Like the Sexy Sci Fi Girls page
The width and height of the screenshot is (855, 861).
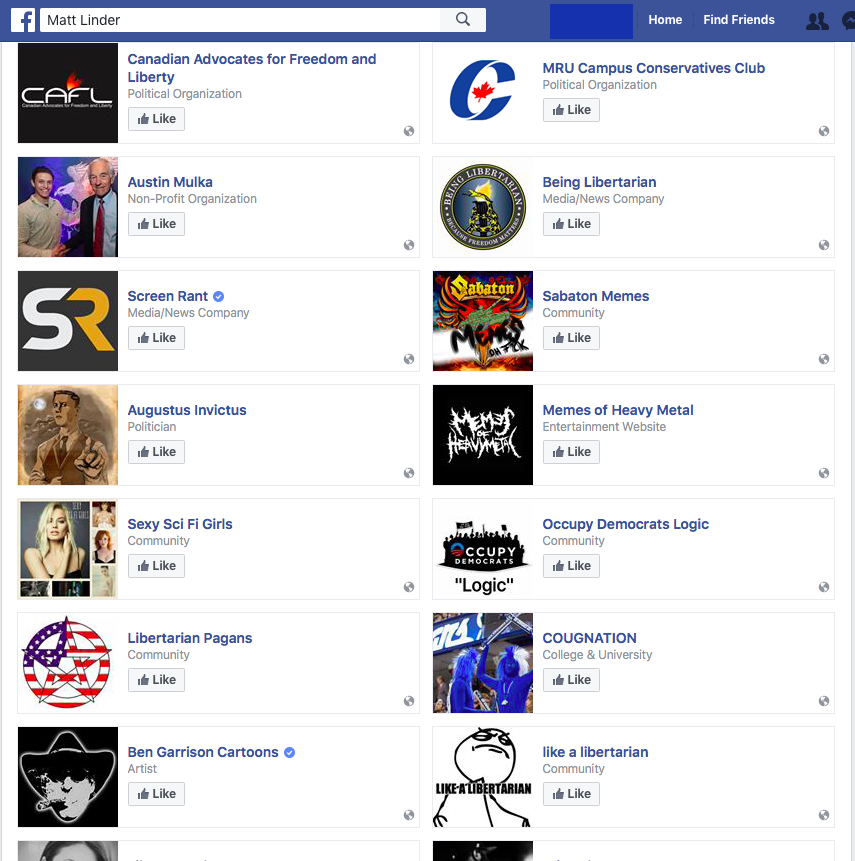point(157,566)
